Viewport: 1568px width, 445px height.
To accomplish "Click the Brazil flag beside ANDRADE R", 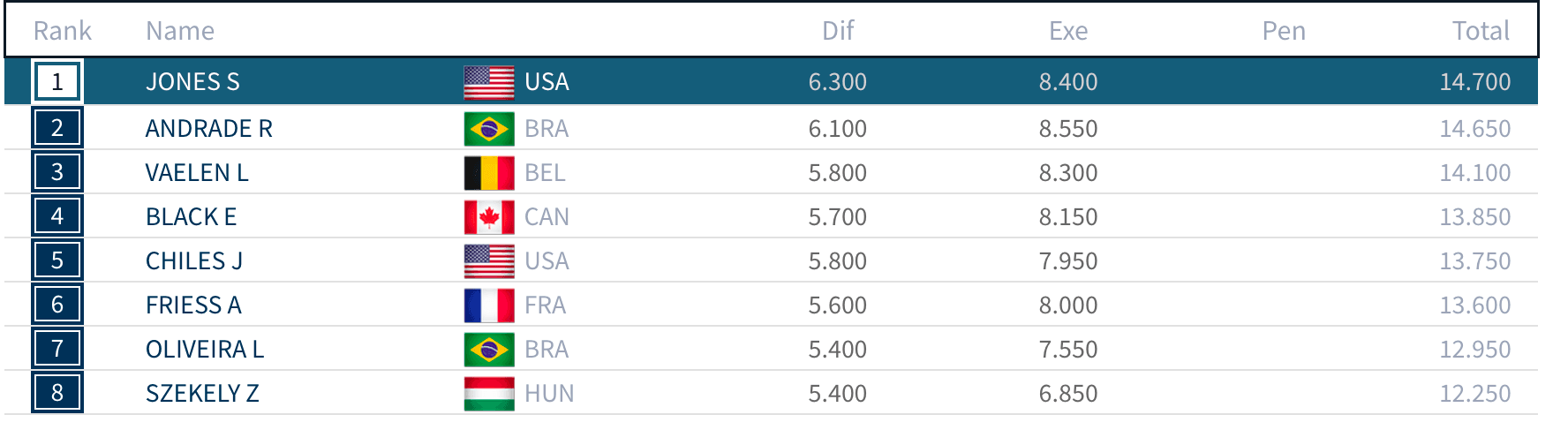I will (488, 129).
